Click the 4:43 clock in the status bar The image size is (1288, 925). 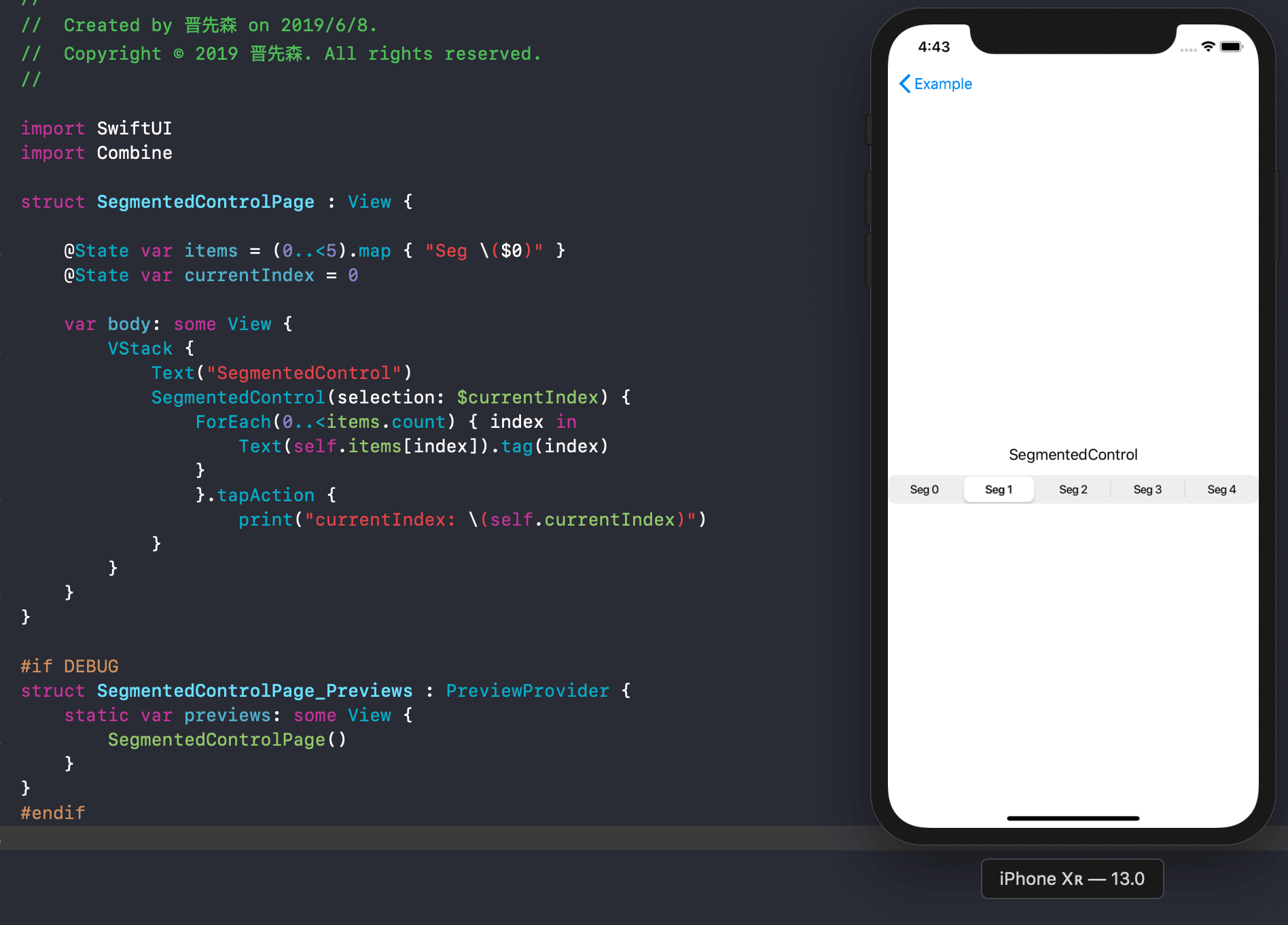click(x=935, y=46)
